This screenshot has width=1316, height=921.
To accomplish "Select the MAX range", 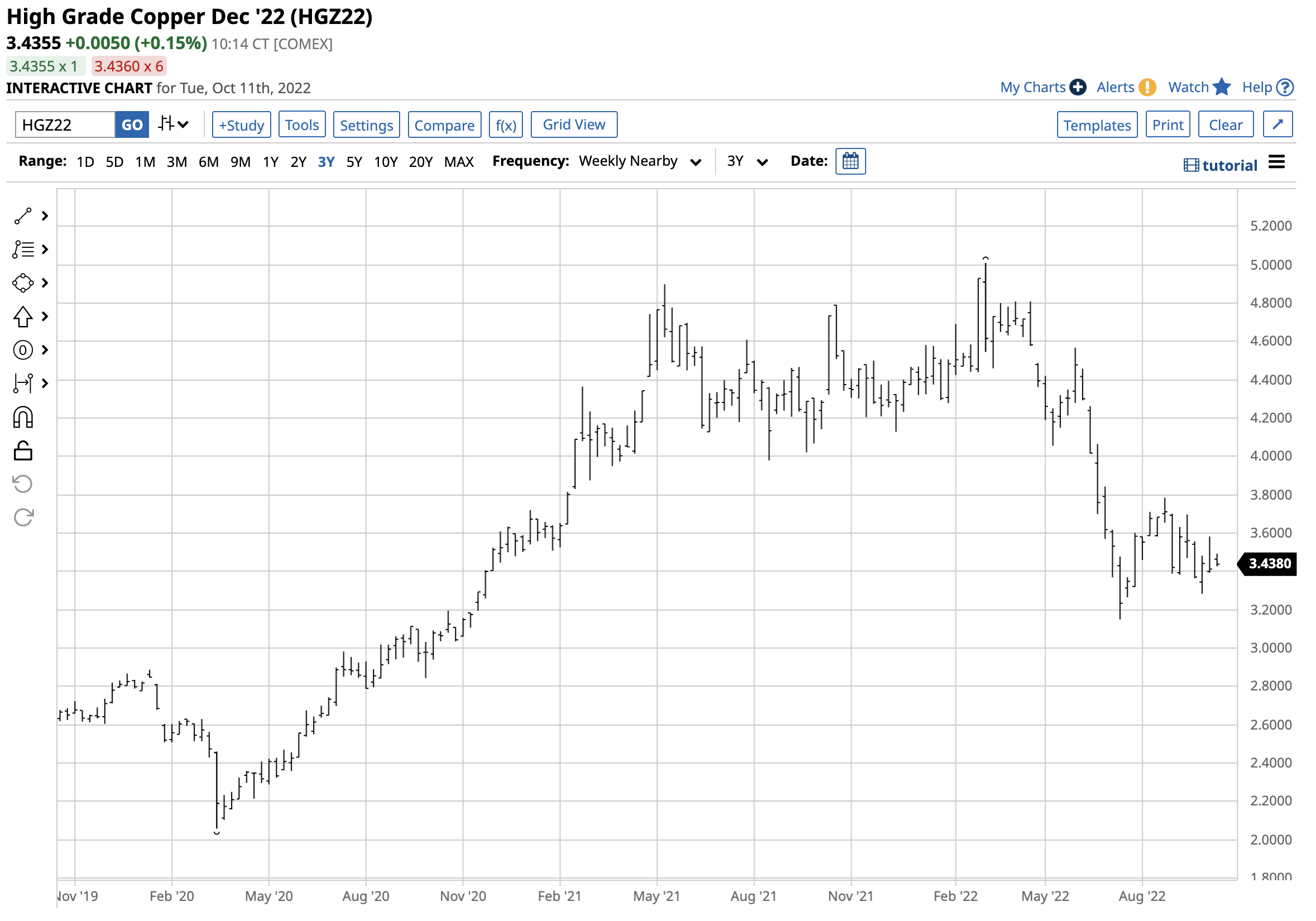I will click(x=459, y=162).
